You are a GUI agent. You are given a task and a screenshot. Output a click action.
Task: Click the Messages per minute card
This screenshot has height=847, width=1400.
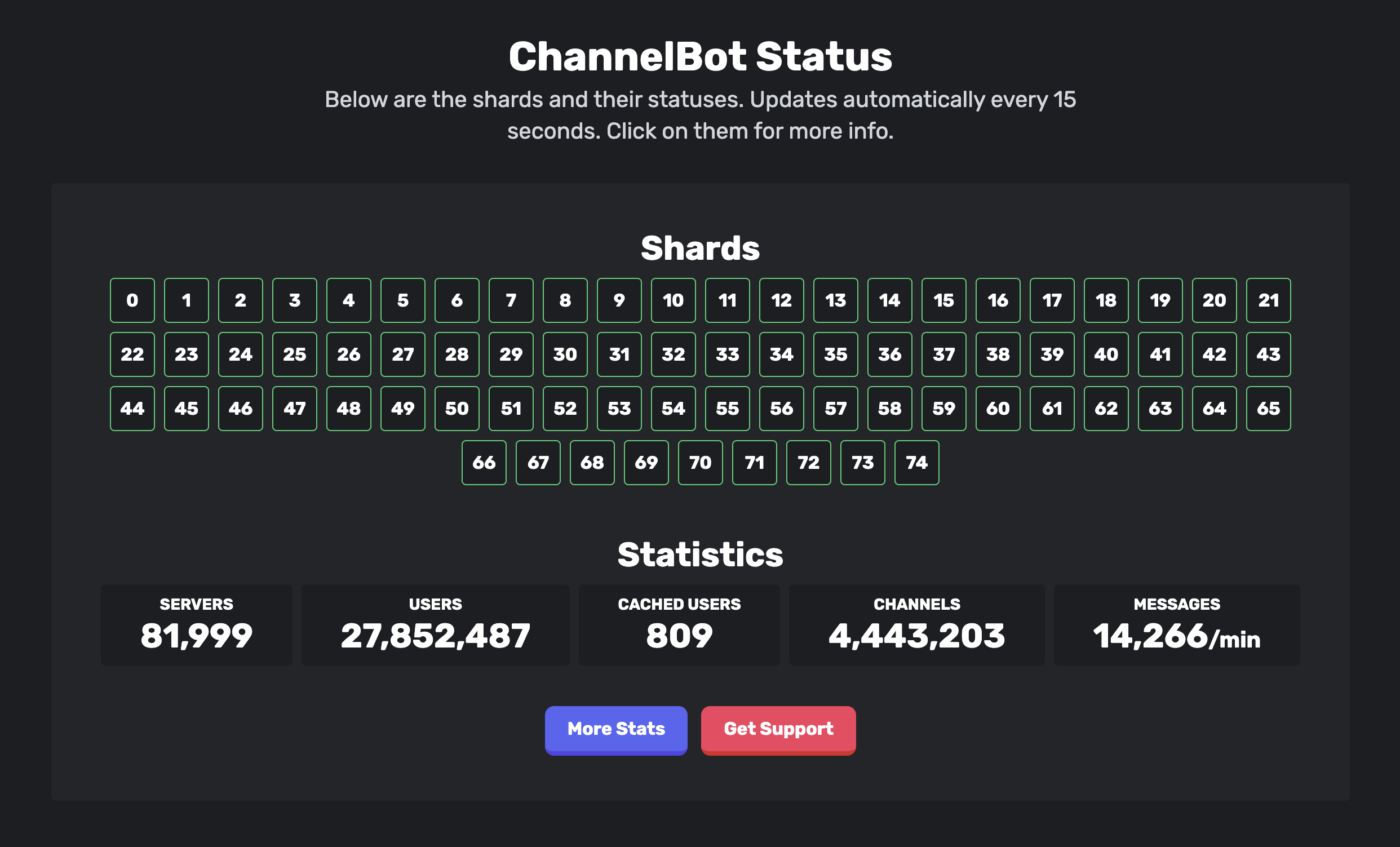[x=1176, y=624]
